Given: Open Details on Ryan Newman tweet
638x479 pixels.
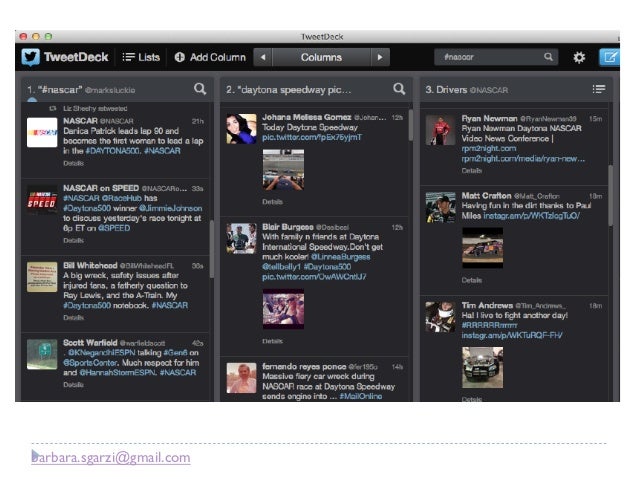Looking at the screenshot, I should [x=472, y=171].
